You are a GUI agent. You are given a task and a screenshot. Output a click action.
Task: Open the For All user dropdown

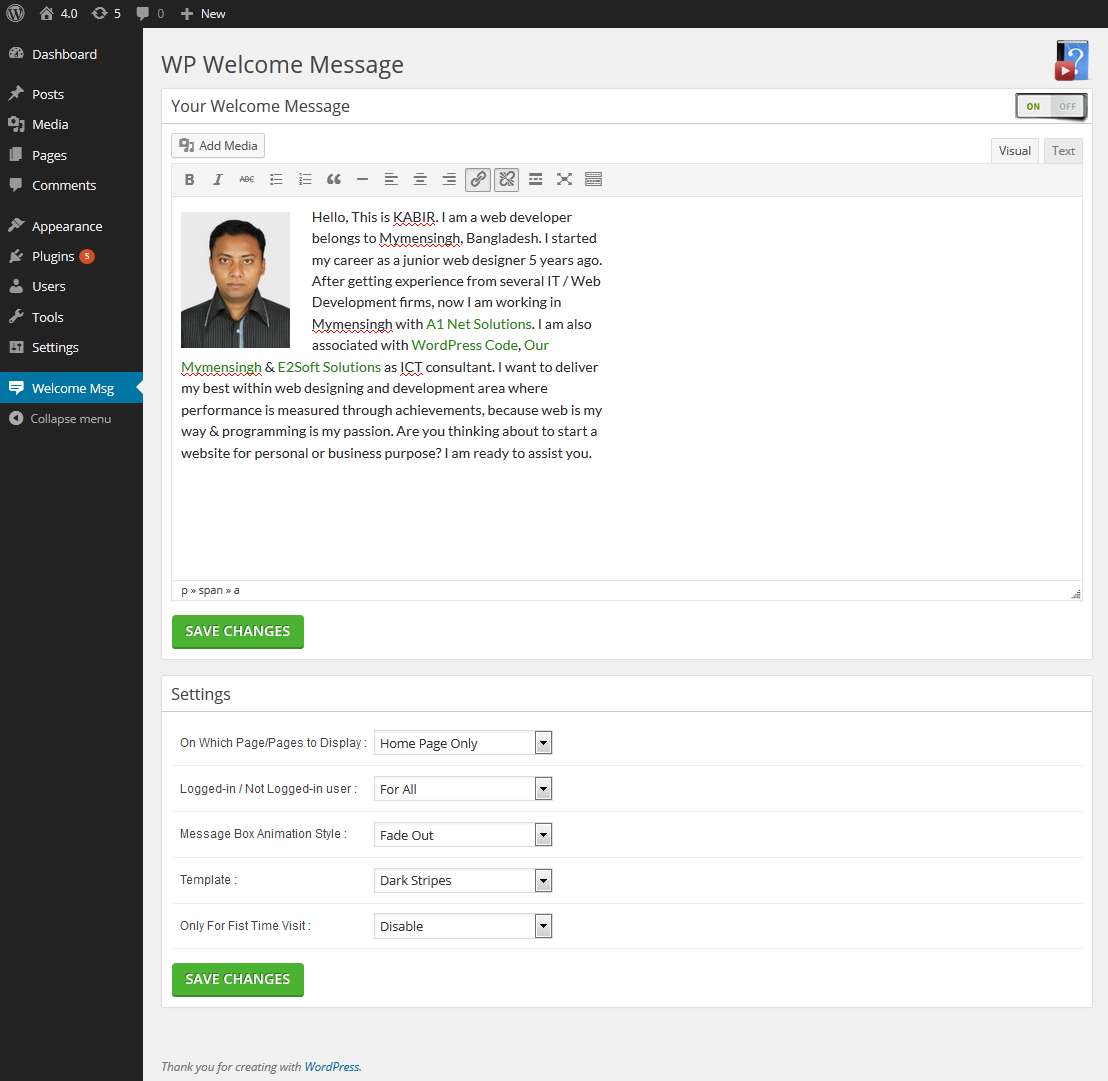(463, 789)
